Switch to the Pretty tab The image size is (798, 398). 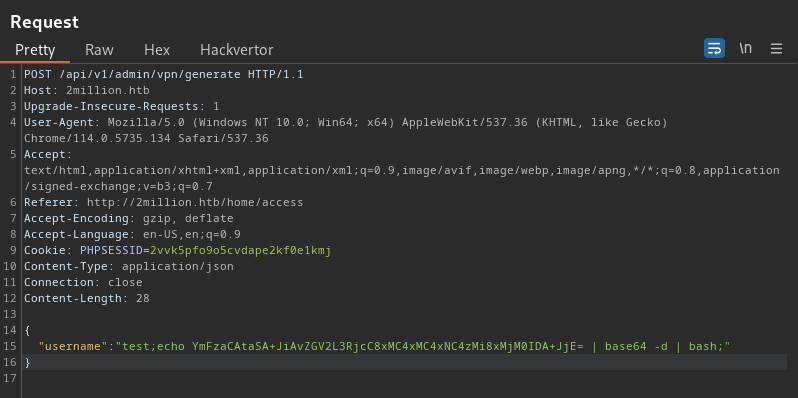coord(35,50)
